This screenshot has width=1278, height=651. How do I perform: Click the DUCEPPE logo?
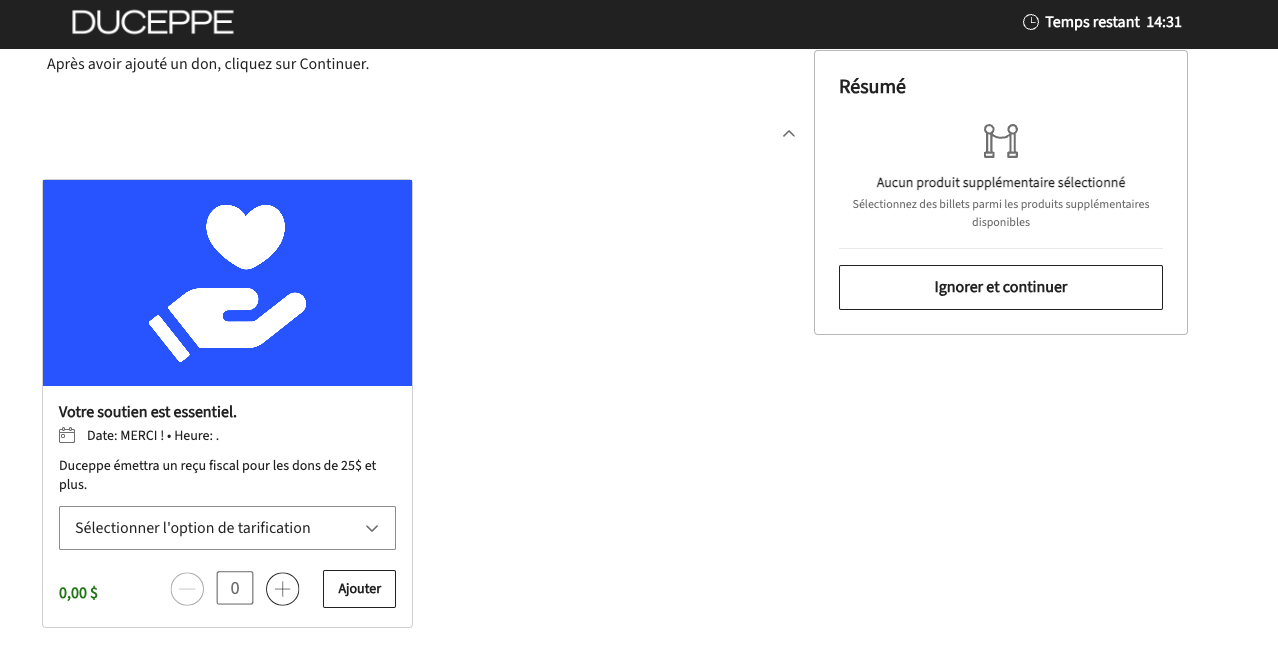[153, 22]
